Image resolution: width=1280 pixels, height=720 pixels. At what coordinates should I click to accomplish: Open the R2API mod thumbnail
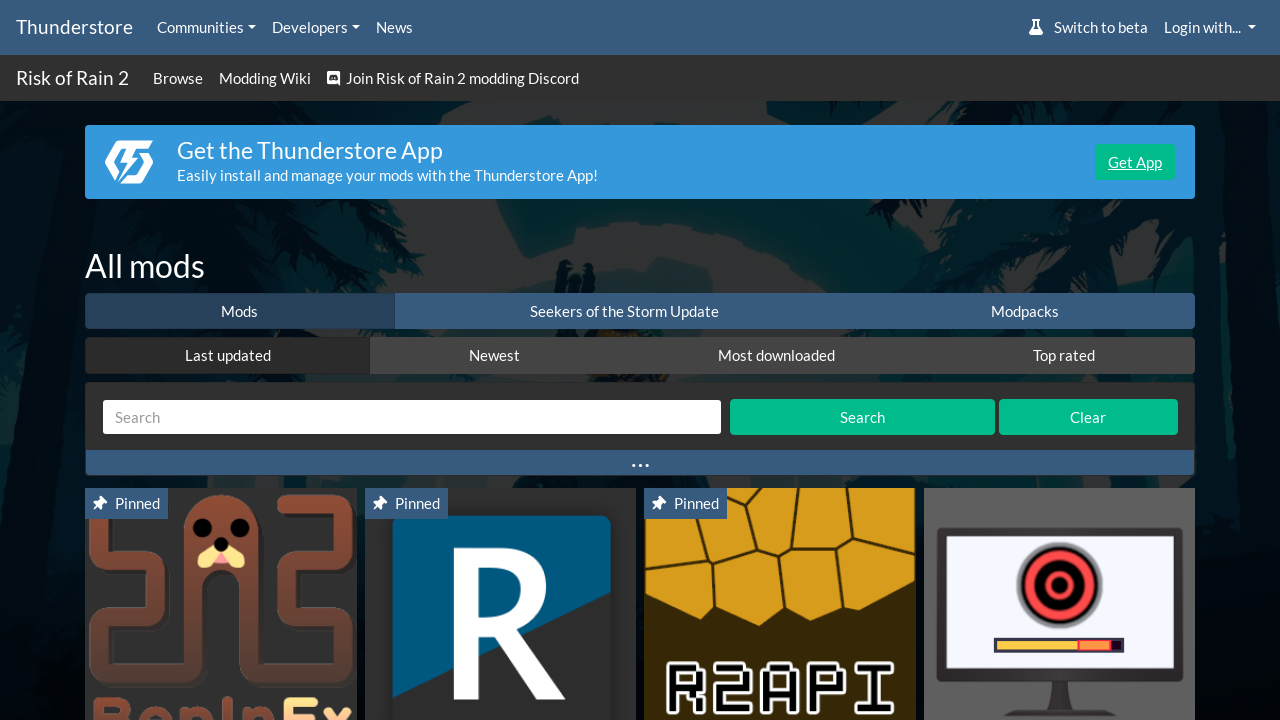[780, 604]
